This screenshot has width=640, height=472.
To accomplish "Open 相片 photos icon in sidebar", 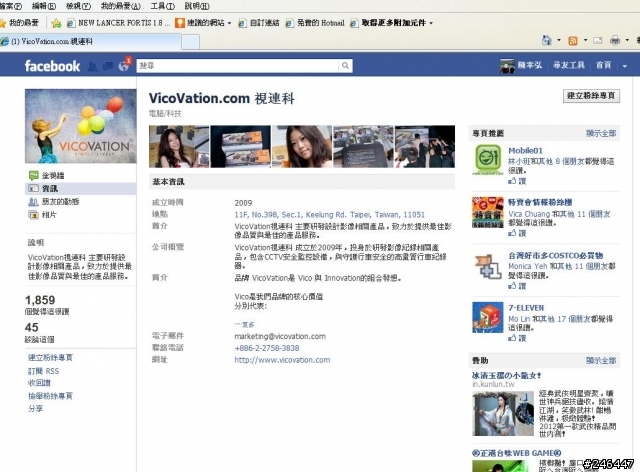I will click(x=33, y=215).
